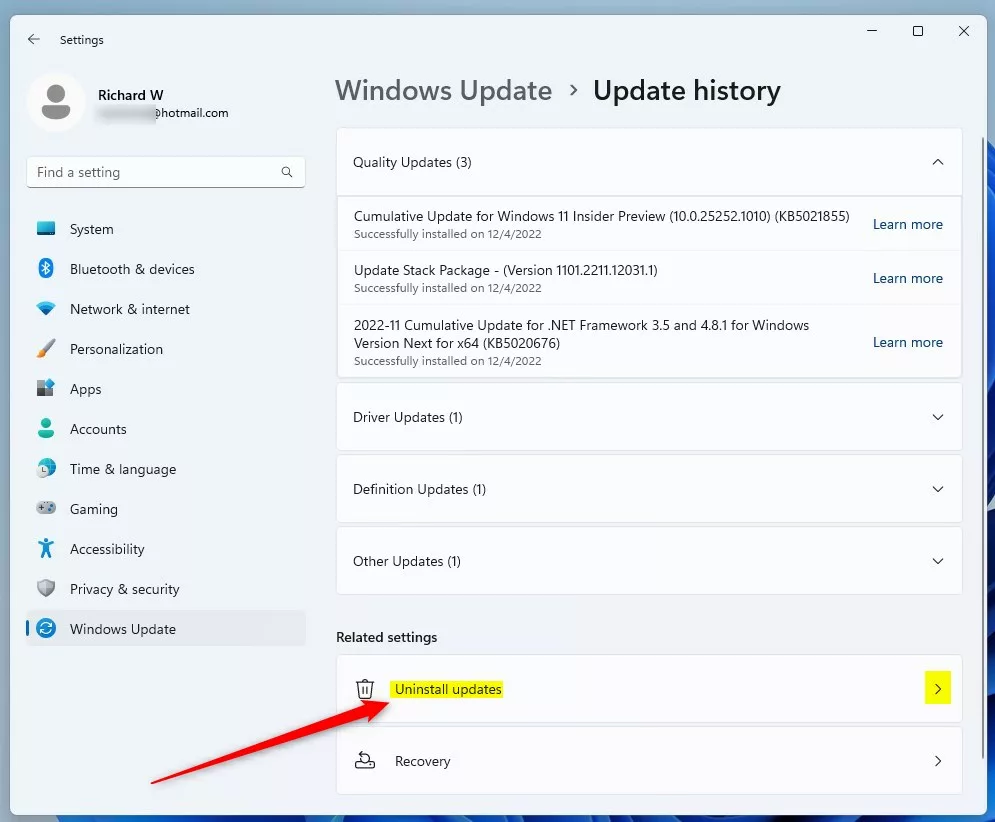This screenshot has width=995, height=822.
Task: Click the Personalization paintbrush icon
Action: (46, 349)
